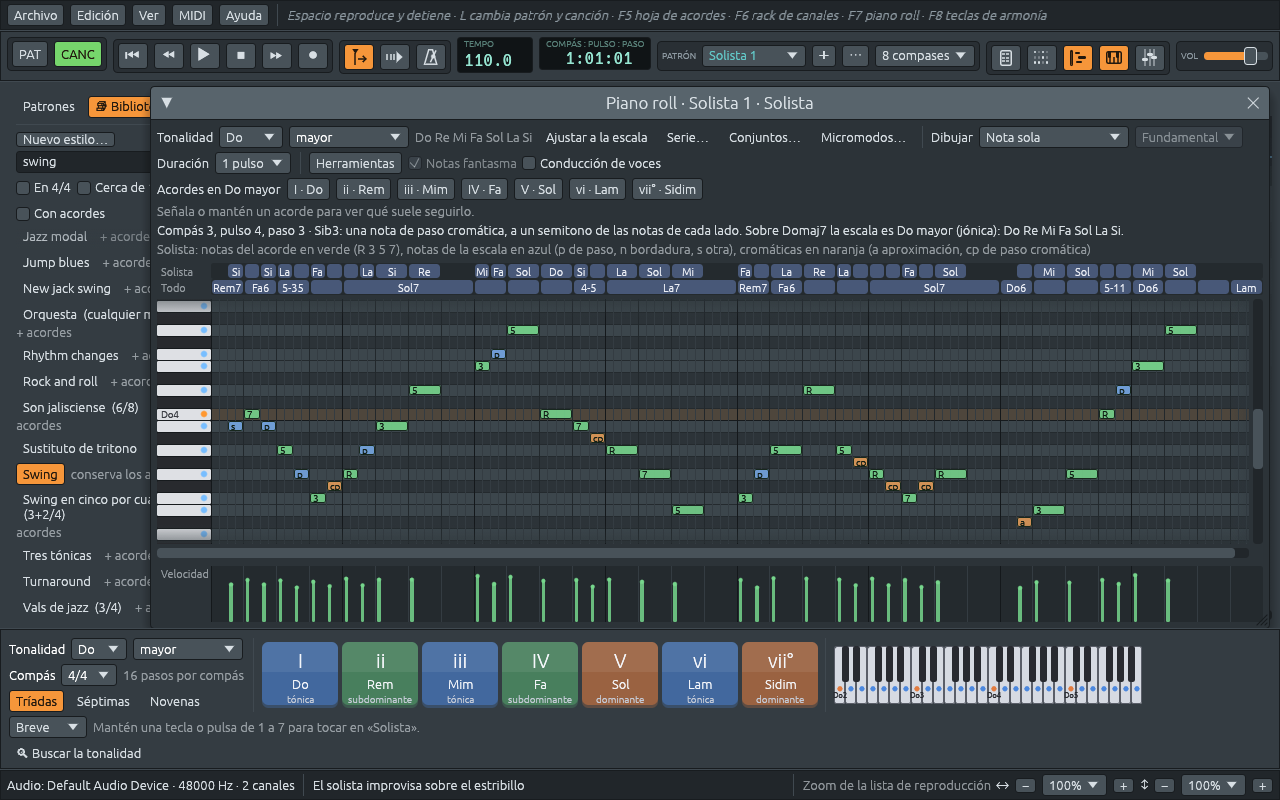Switch to PAT pattern mode
The image size is (1280, 800).
point(30,55)
